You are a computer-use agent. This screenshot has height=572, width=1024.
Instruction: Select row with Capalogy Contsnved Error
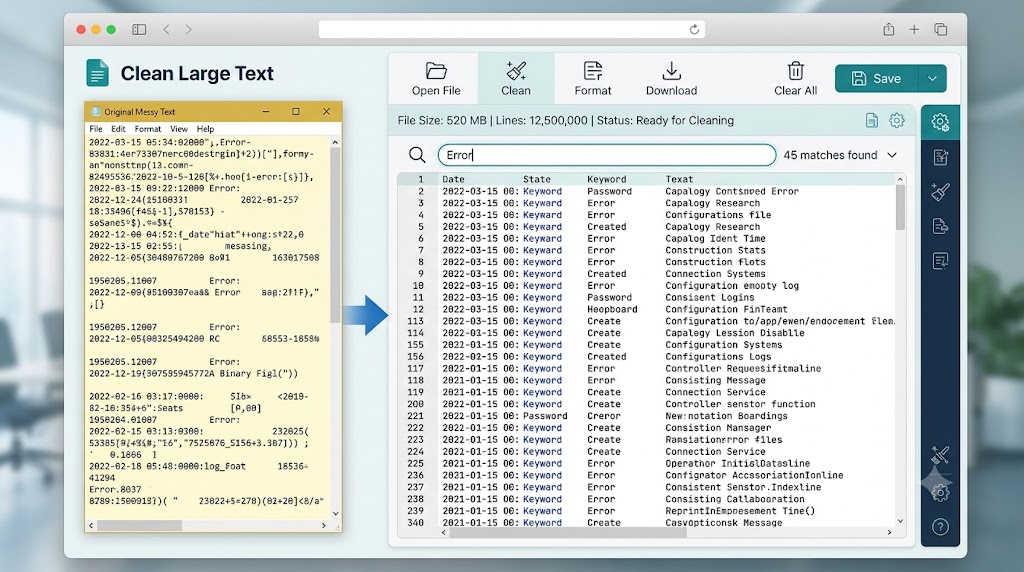(647, 191)
